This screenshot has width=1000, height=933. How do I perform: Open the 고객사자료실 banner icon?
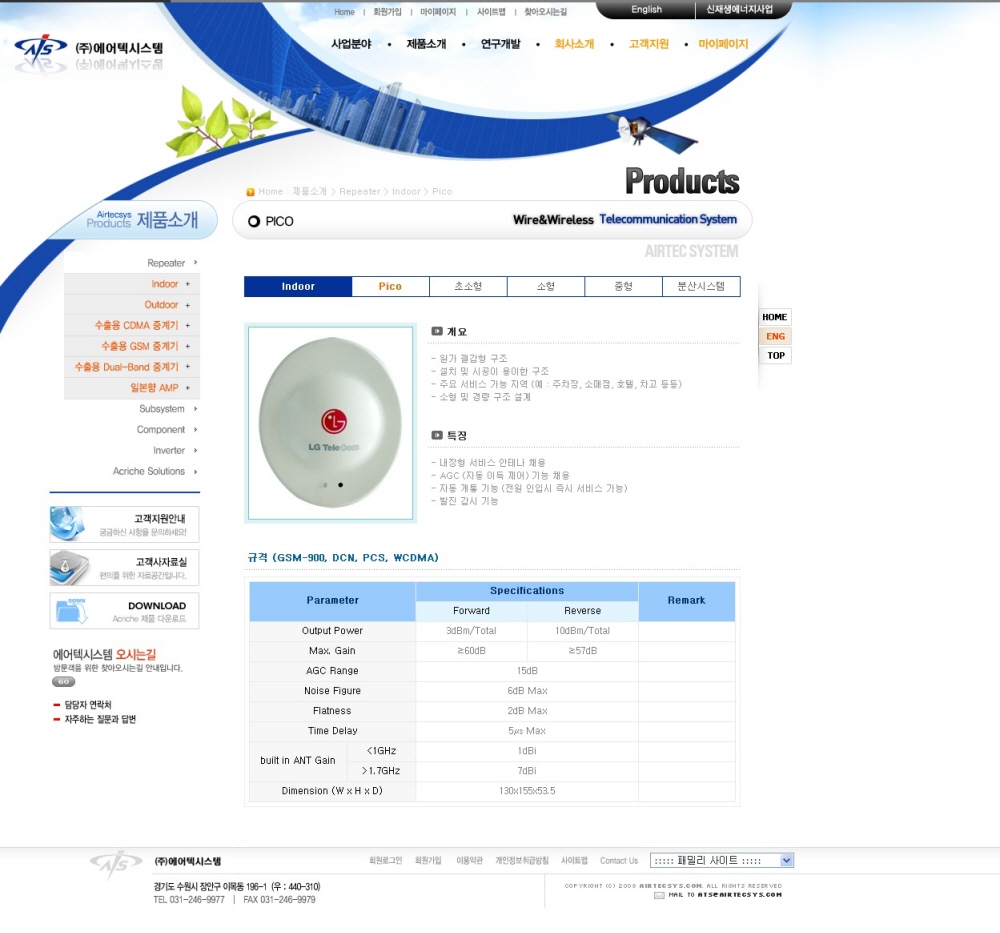click(124, 567)
